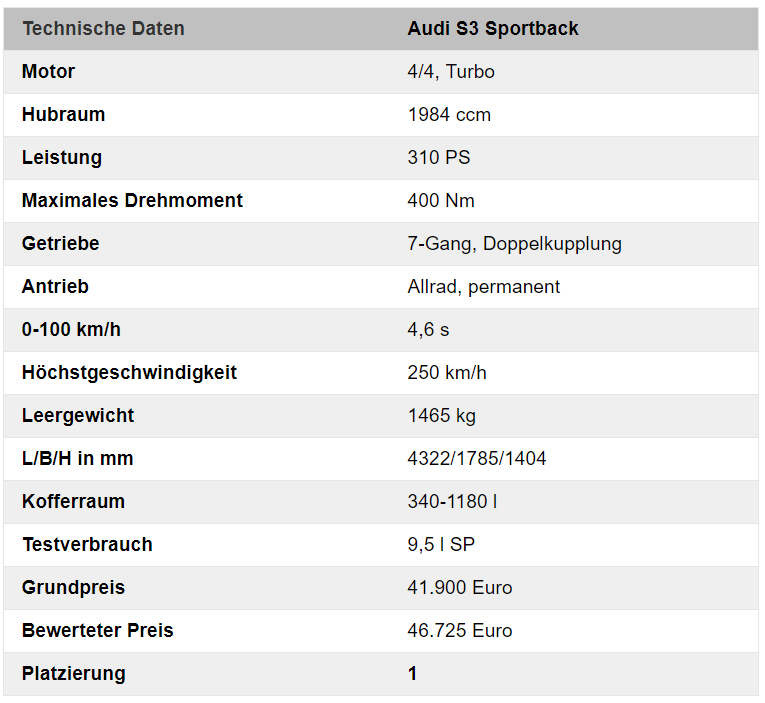Select the '1984 ccm' value
This screenshot has width=765, height=703.
449,115
